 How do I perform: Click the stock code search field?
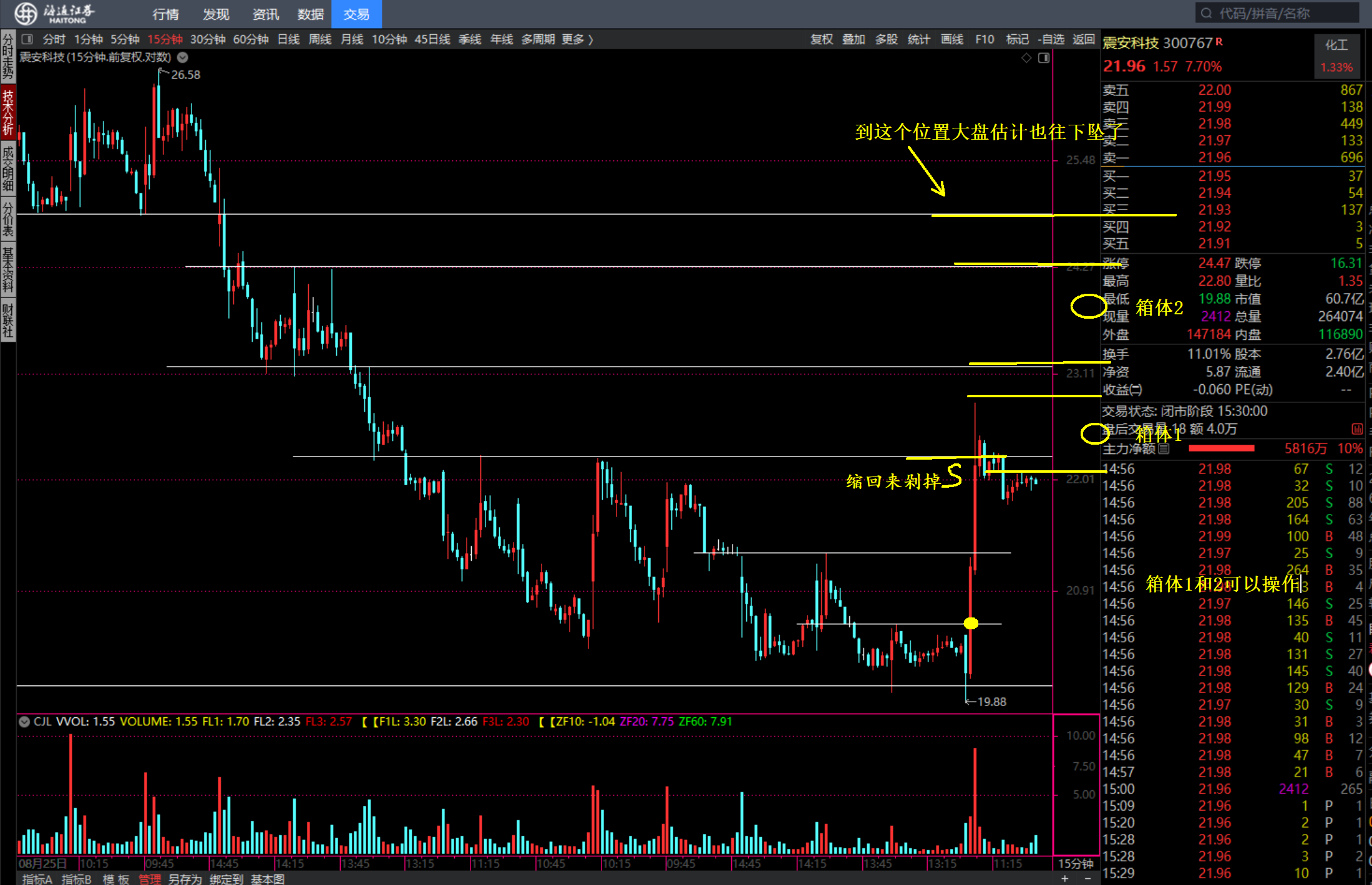(x=1277, y=13)
